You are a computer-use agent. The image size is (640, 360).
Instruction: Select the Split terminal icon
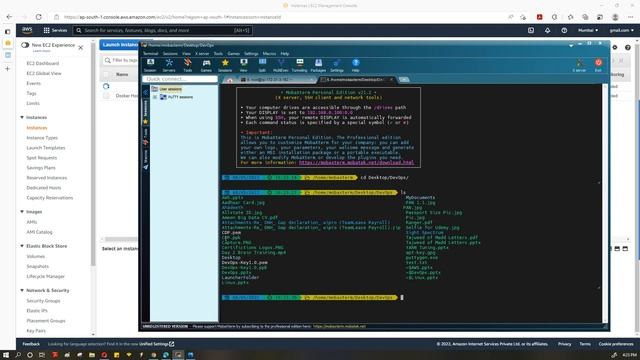click(262, 65)
